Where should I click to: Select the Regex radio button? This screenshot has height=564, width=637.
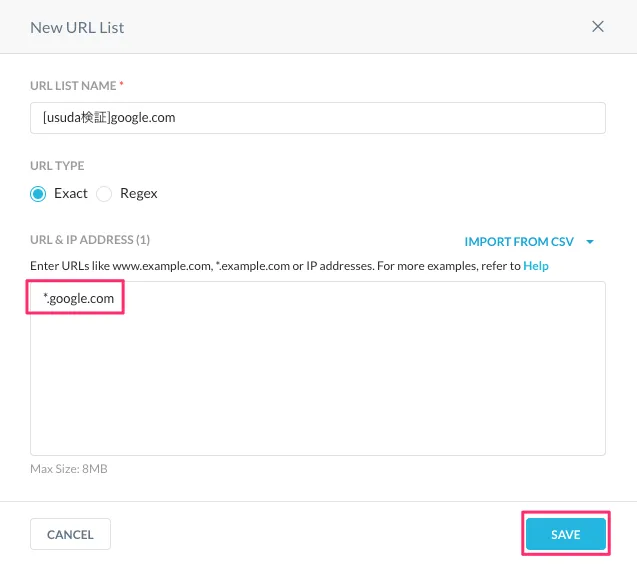click(x=104, y=194)
